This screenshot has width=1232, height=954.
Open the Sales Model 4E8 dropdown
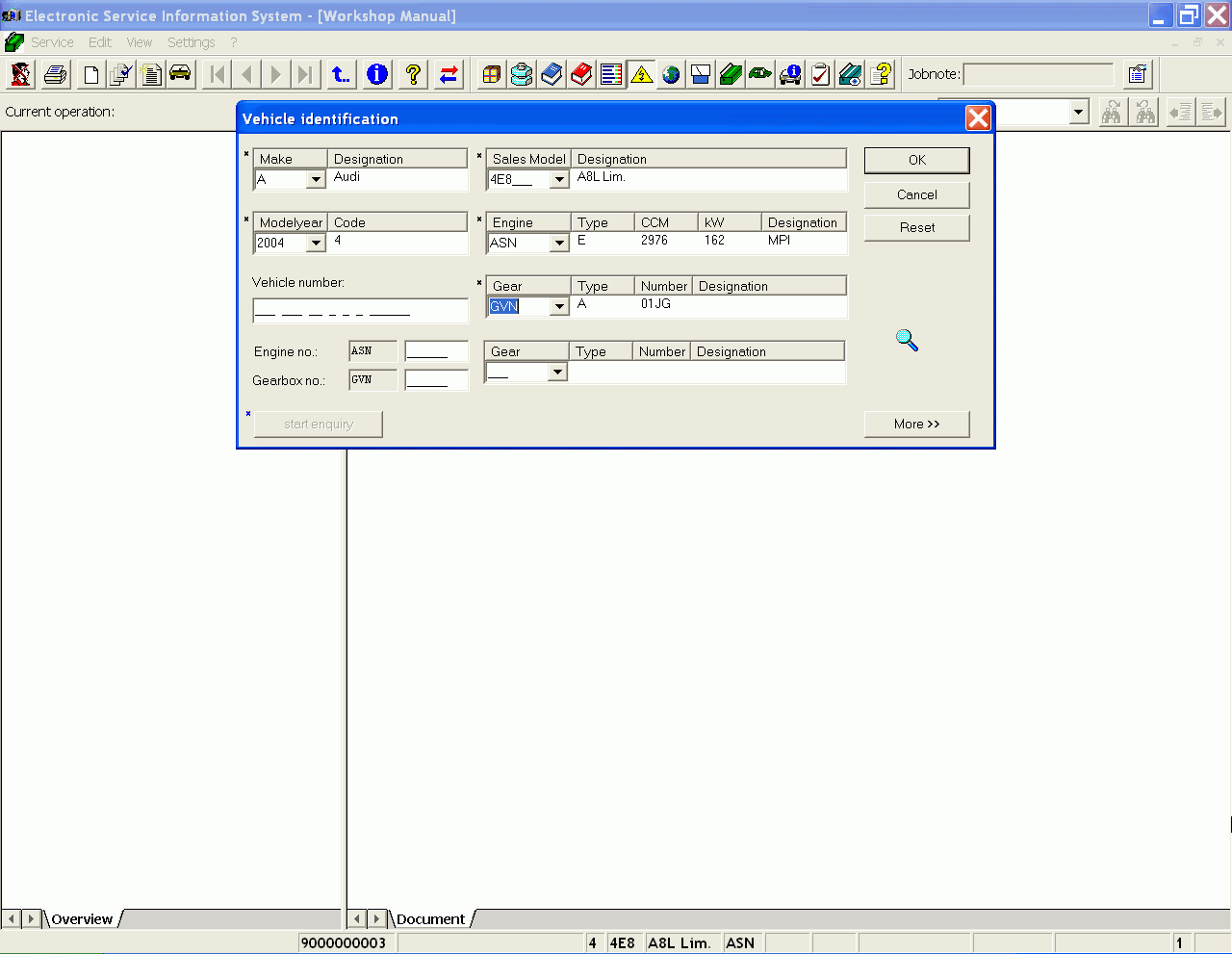(x=559, y=180)
